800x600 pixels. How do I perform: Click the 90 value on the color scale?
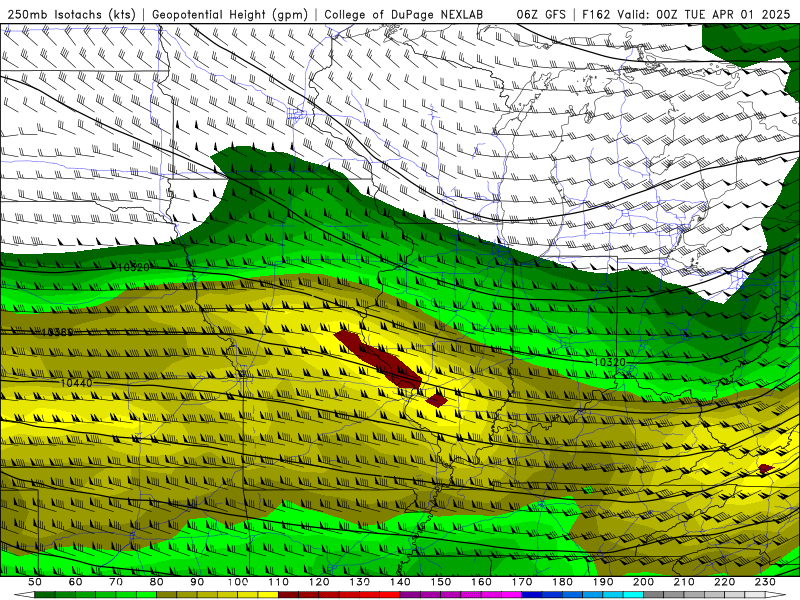pos(197,582)
